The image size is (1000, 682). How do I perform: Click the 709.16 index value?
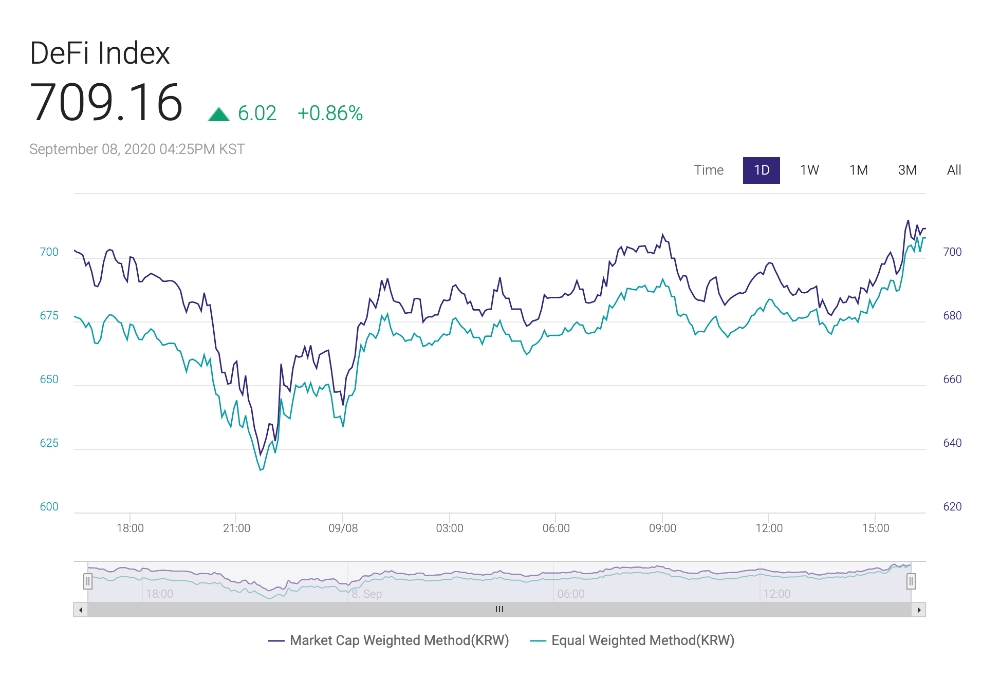[106, 102]
